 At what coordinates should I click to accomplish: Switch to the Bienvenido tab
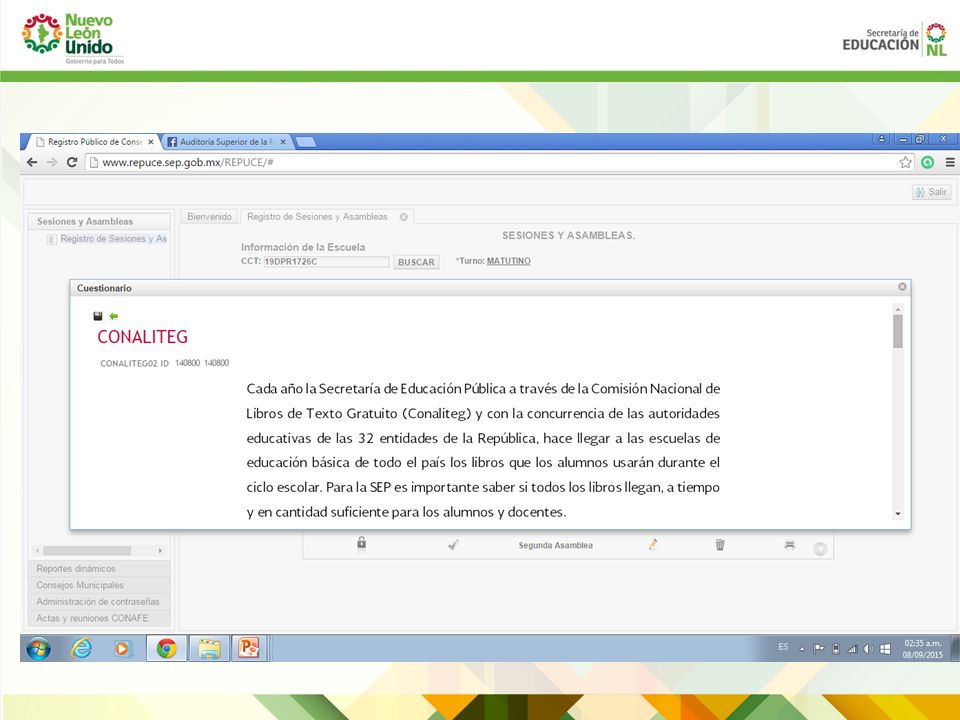pyautogui.click(x=209, y=217)
